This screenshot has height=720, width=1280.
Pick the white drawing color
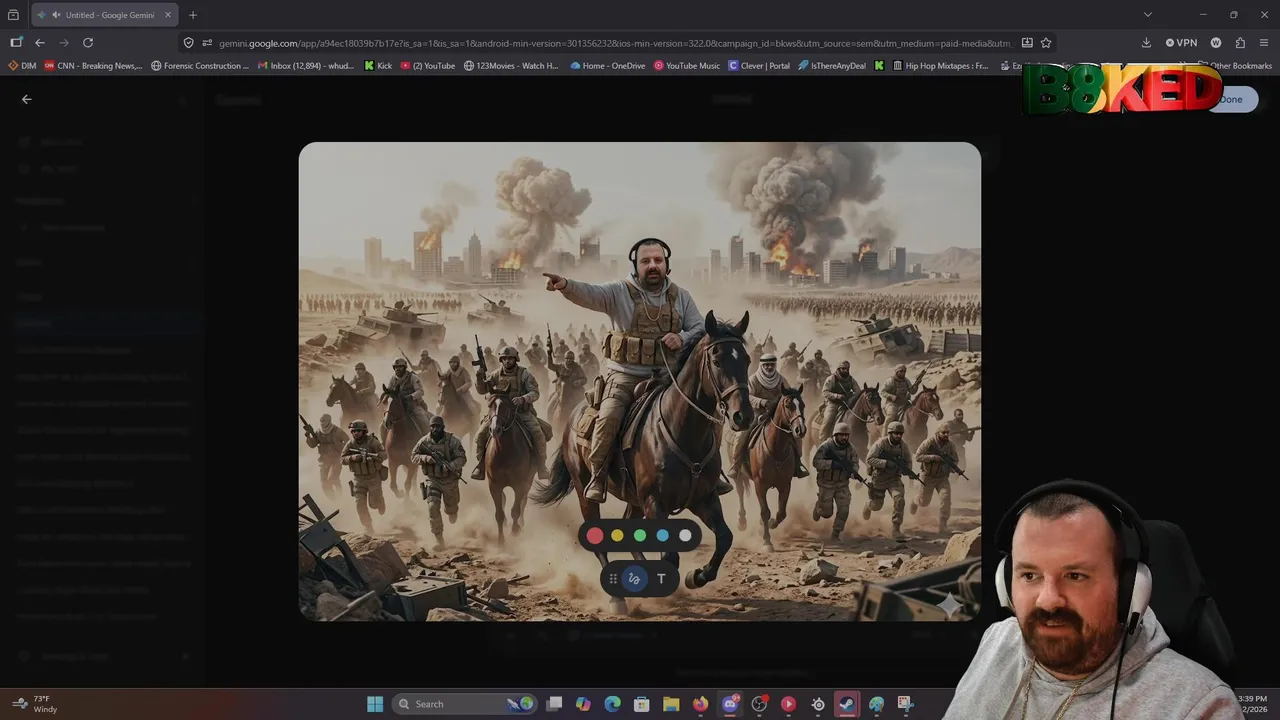click(685, 536)
